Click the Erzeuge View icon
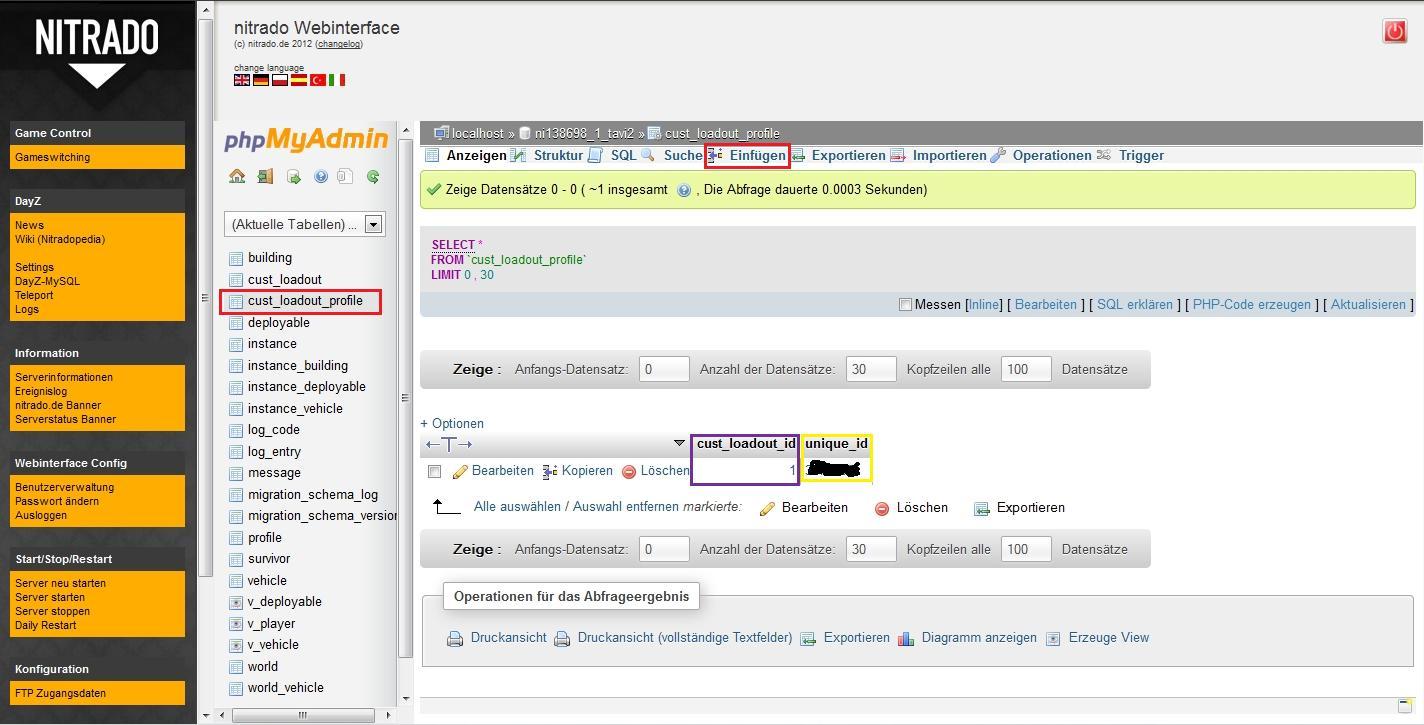Screen dimensions: 1424x725 point(1053,638)
